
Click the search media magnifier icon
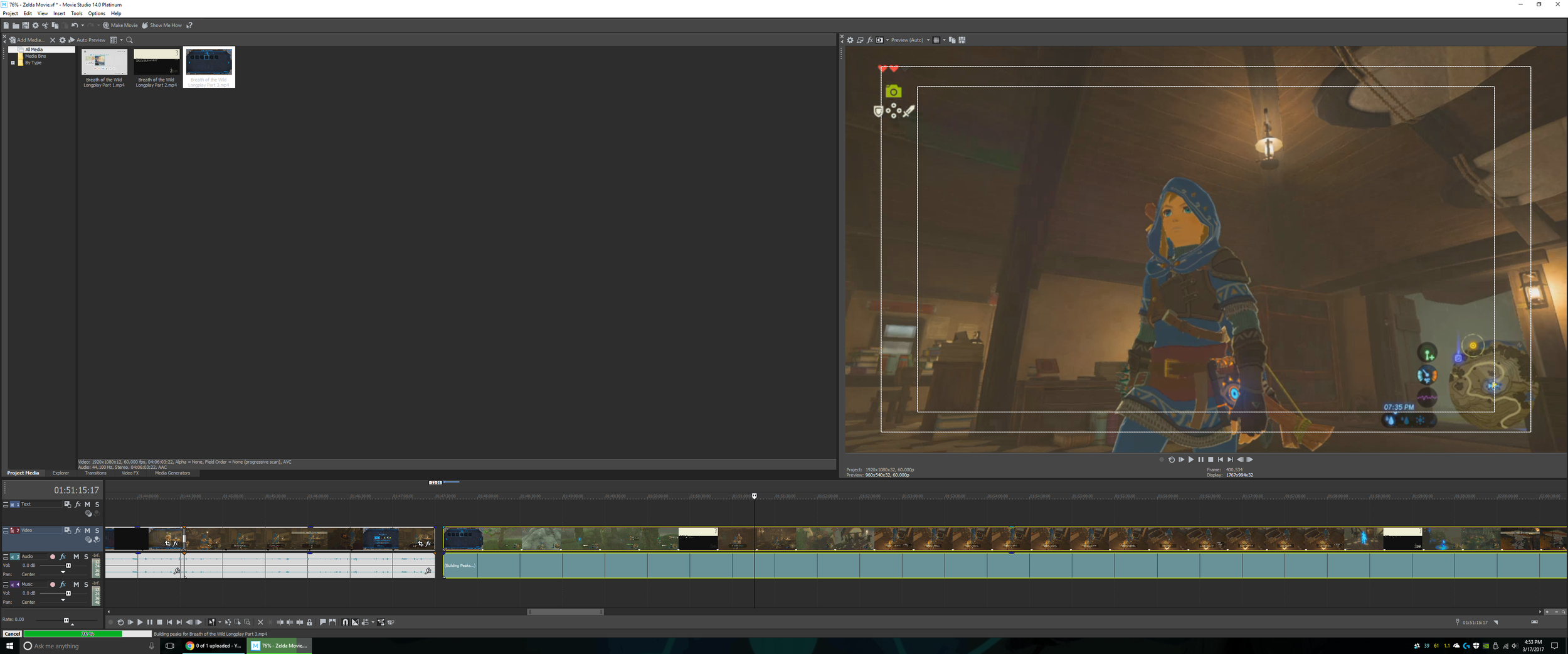130,40
